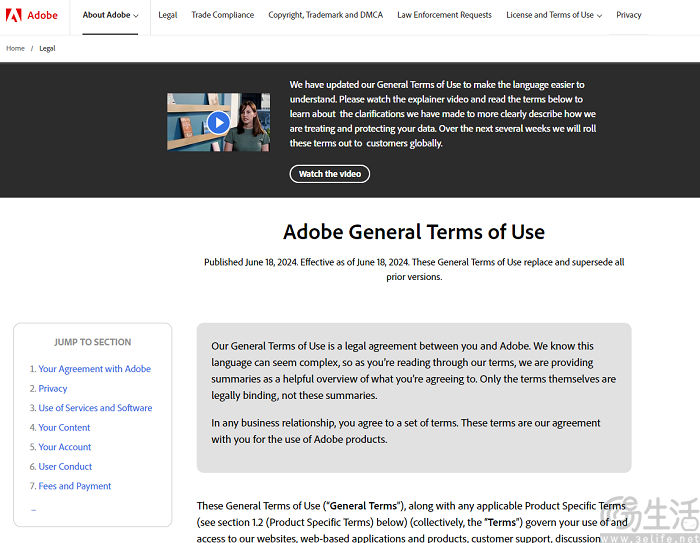The image size is (700, 543).
Task: Jump to section 2 Privacy
Action: [53, 388]
